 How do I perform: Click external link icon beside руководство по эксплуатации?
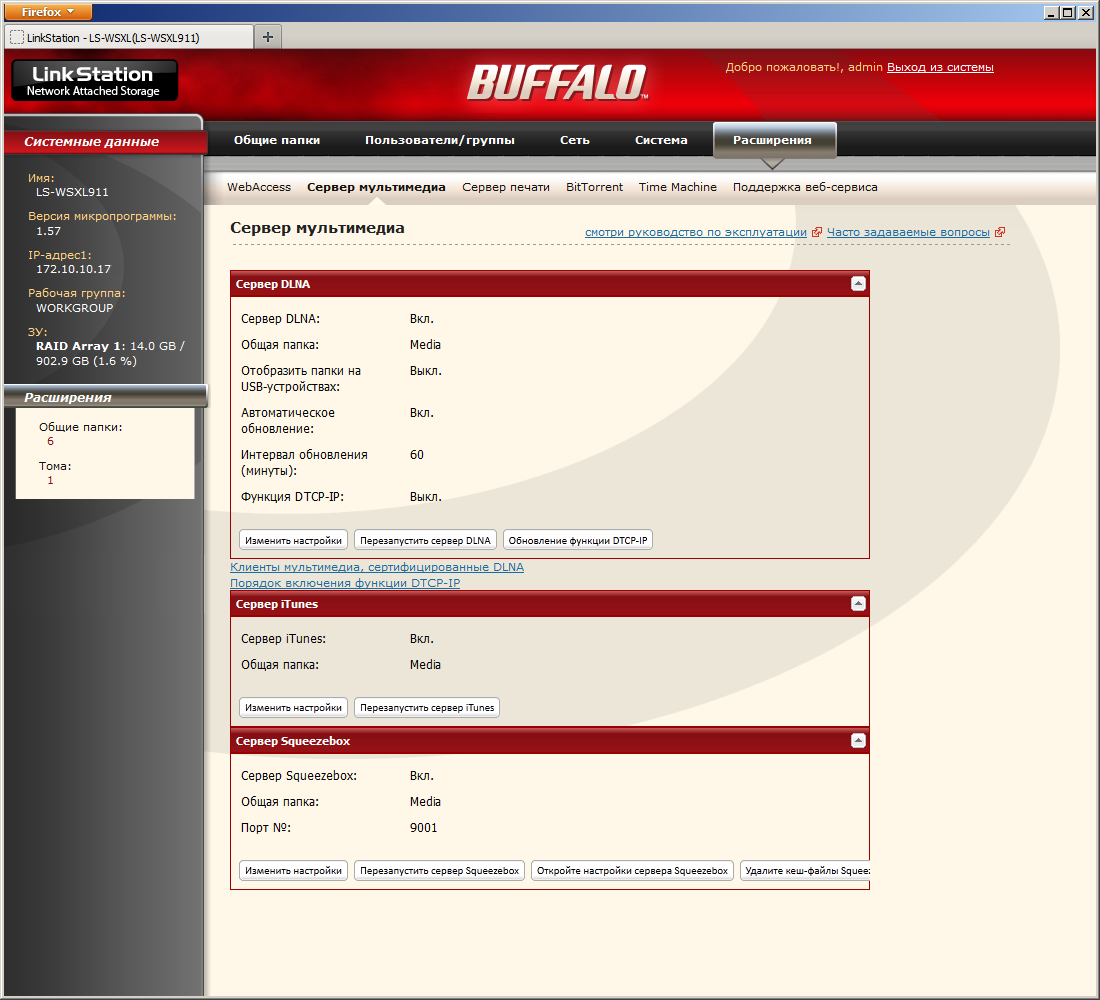(817, 232)
